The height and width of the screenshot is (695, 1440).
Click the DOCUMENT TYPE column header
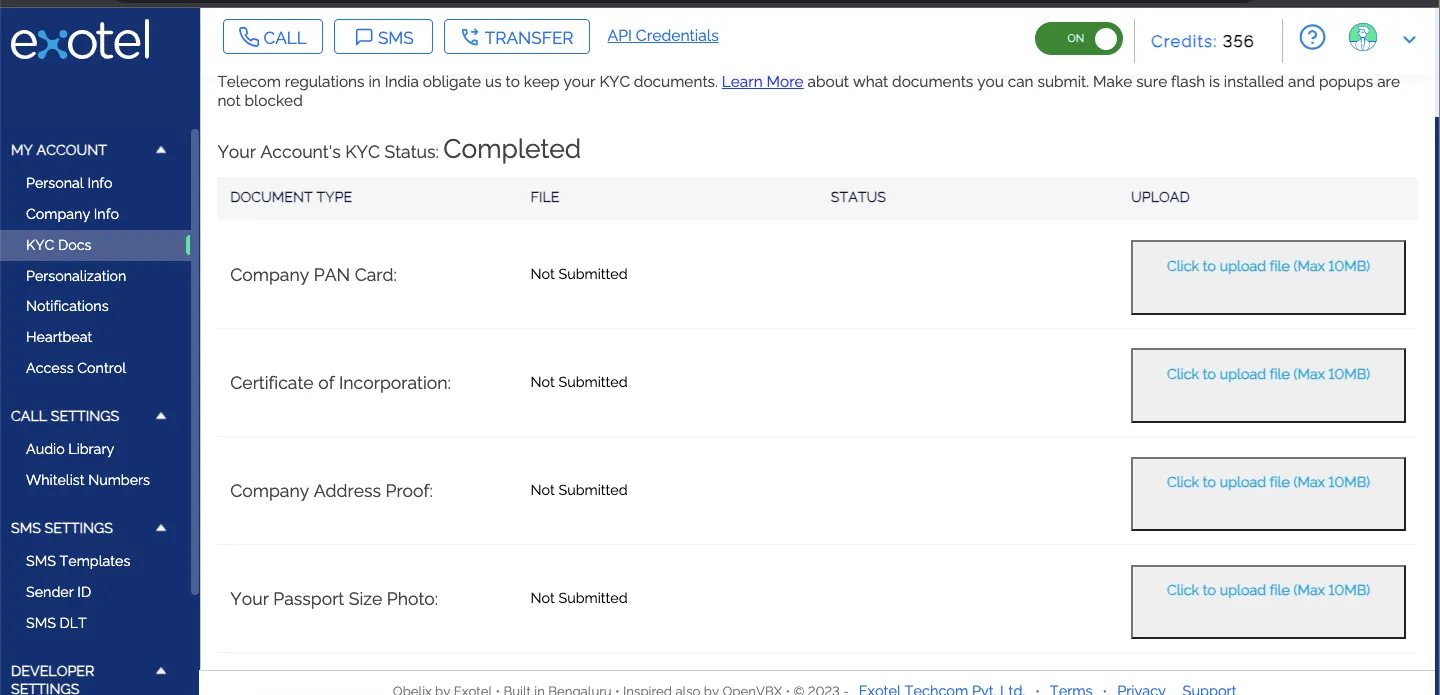pyautogui.click(x=291, y=197)
